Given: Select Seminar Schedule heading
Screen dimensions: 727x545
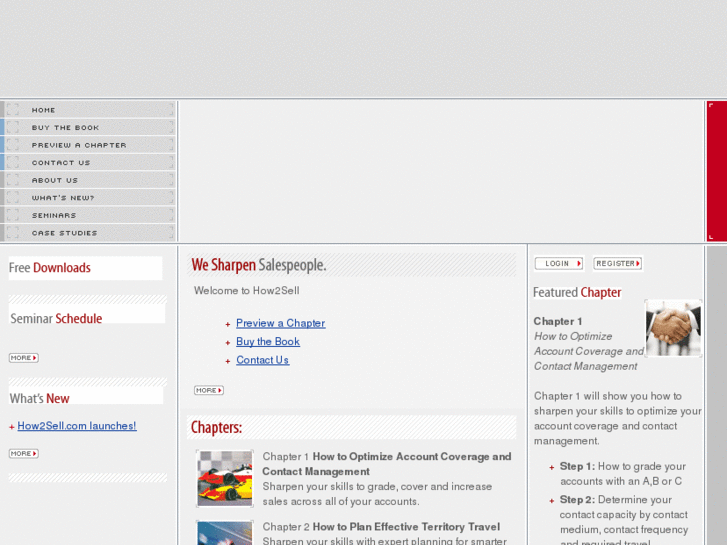Looking at the screenshot, I should click(56, 319).
